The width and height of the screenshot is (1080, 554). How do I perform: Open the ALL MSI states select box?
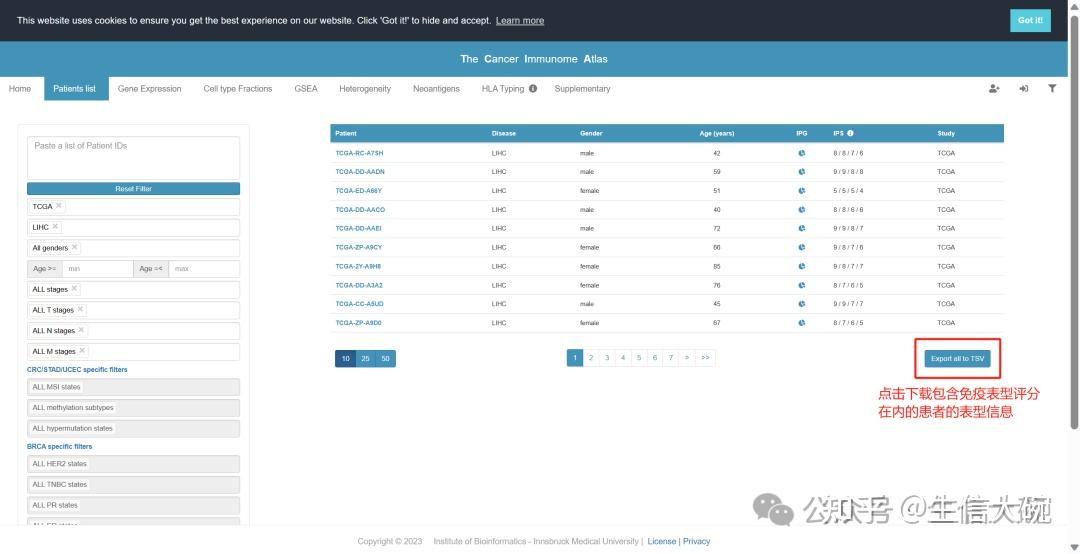pos(134,387)
